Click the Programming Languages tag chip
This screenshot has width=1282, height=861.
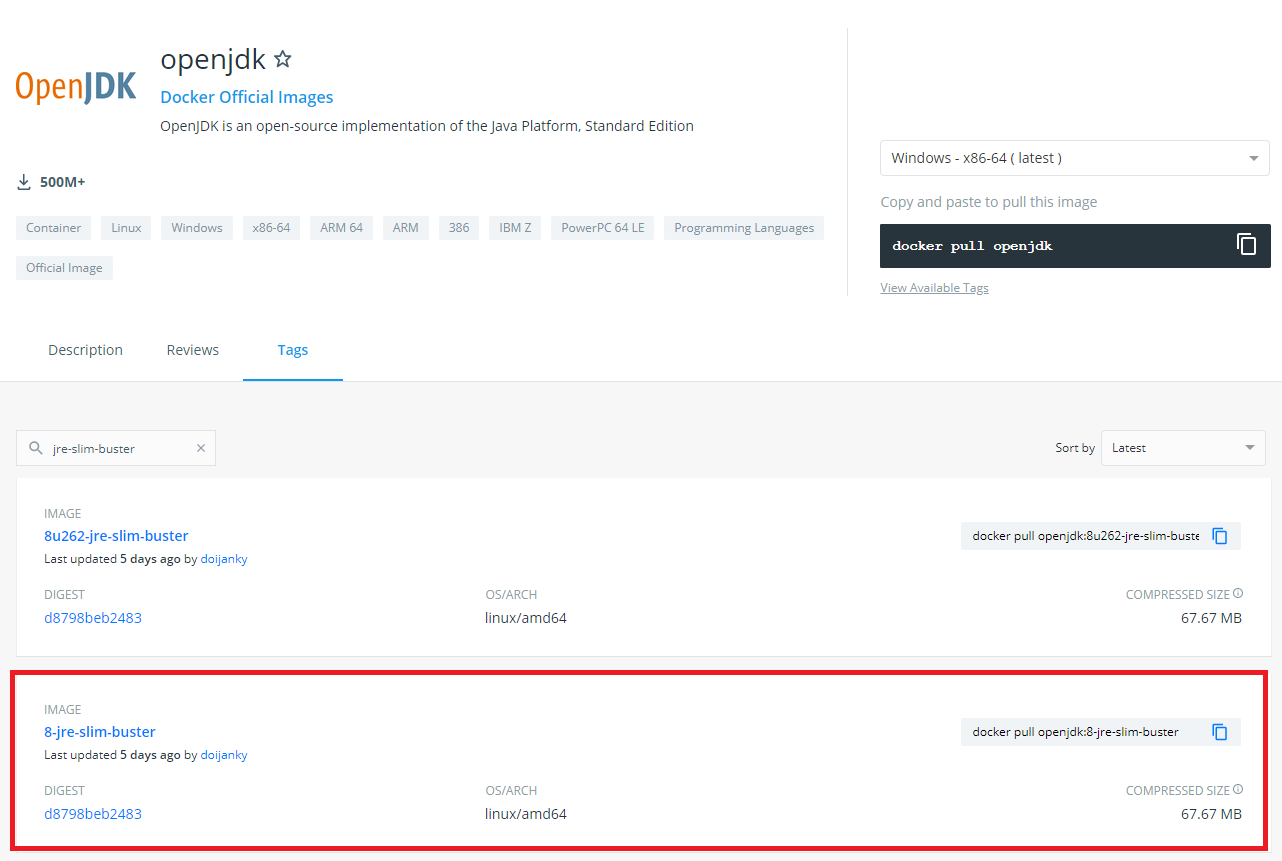pyautogui.click(x=744, y=228)
